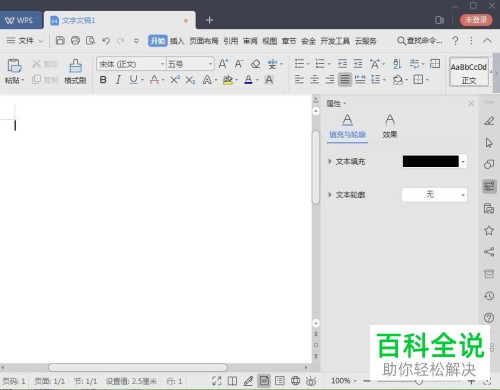500x390 pixels.
Task: Expand the 文本轮廓 section
Action: (x=330, y=195)
